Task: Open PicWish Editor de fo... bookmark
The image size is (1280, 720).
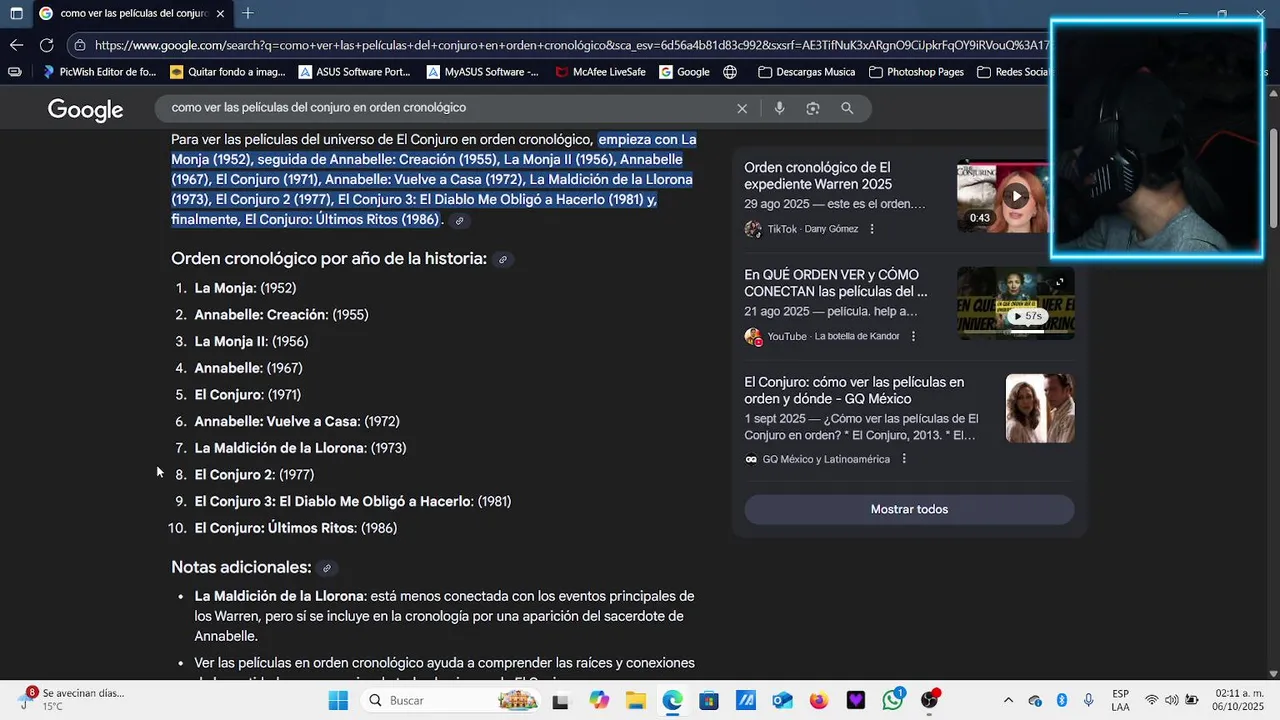Action: pos(99,72)
